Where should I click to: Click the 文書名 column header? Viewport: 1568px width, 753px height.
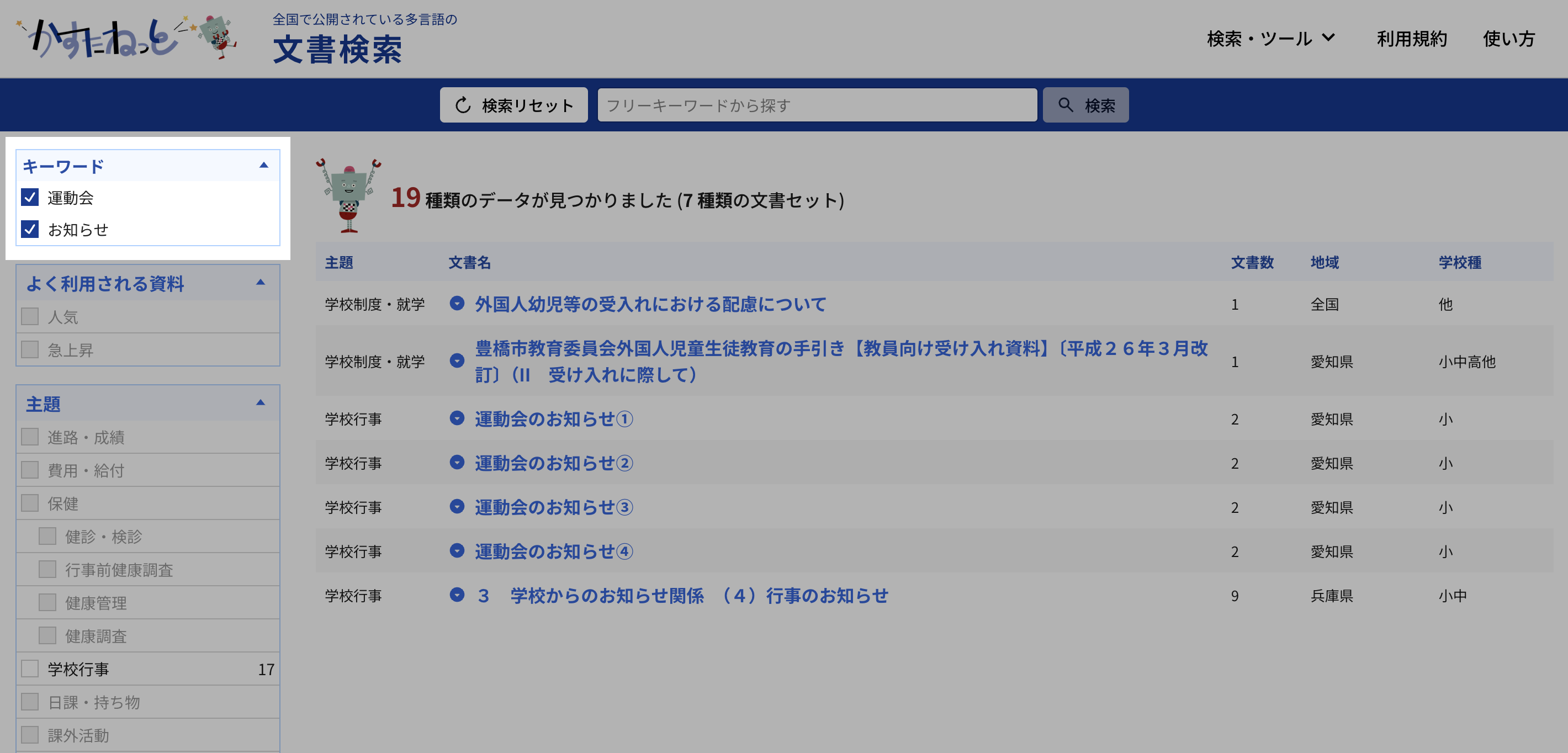pos(469,262)
